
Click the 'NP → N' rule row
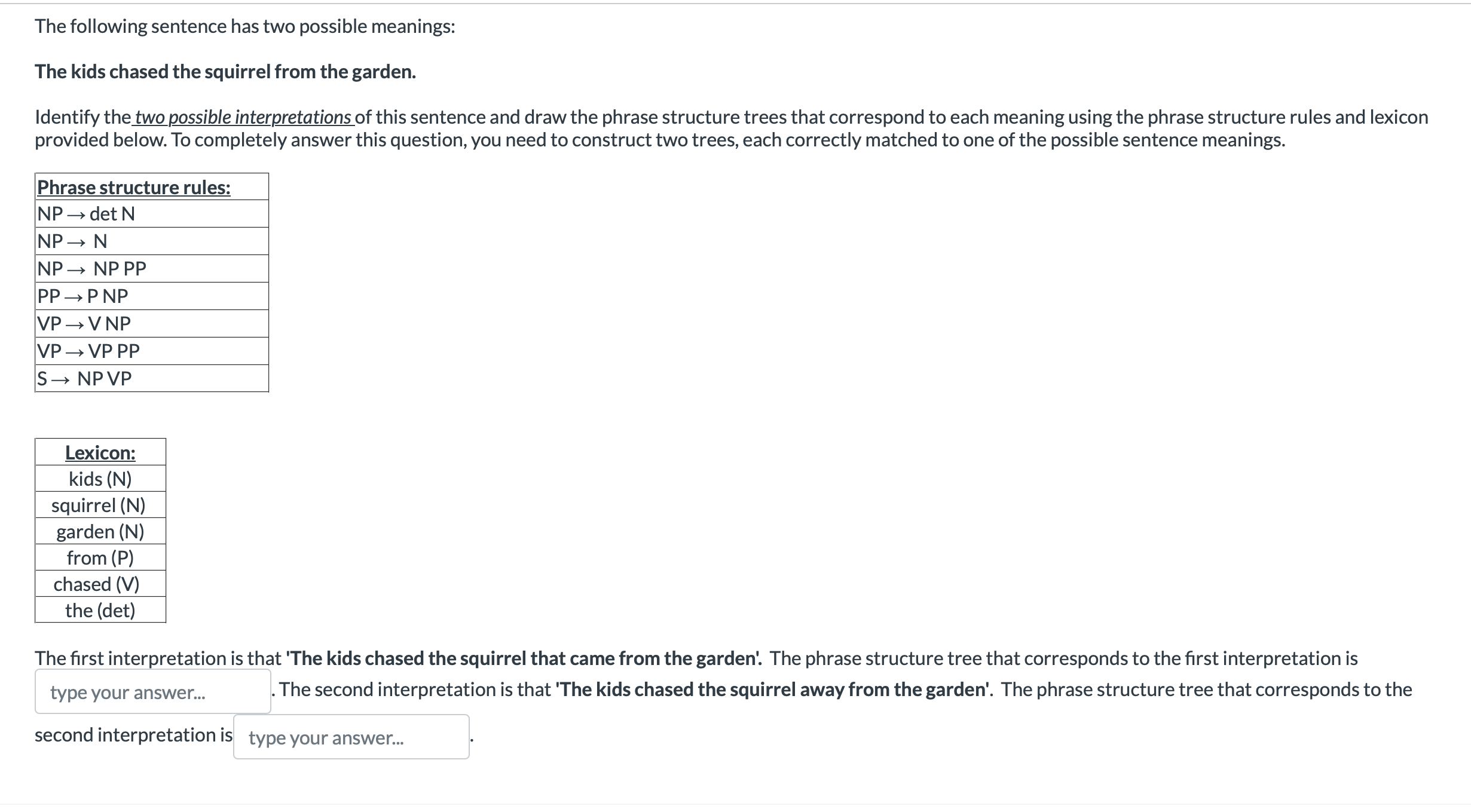(152, 241)
